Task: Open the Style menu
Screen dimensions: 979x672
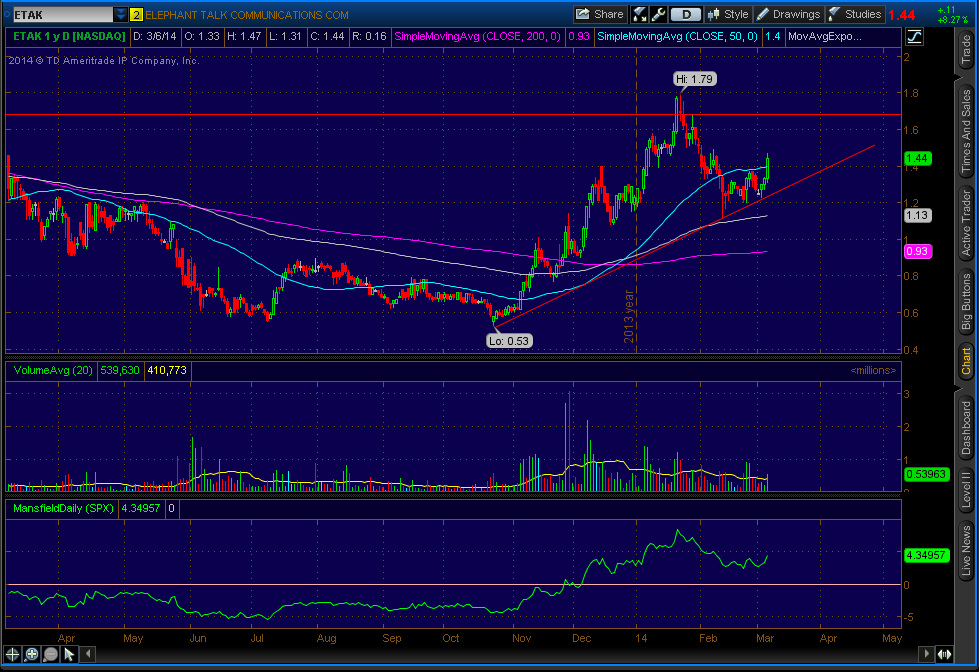Action: [x=728, y=14]
